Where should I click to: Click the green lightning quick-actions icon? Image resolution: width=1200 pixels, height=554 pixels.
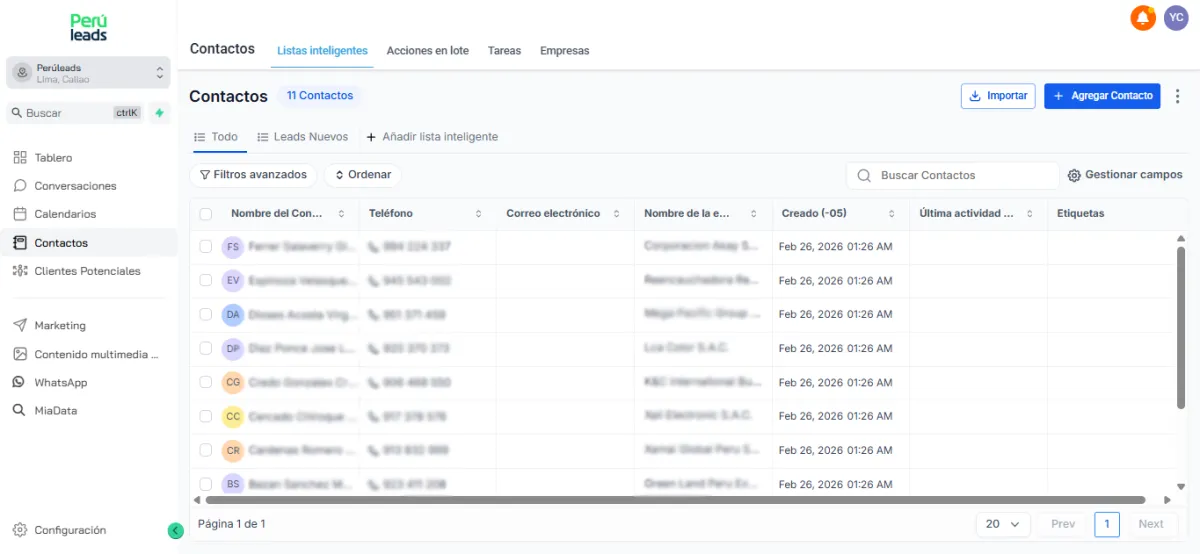(159, 113)
